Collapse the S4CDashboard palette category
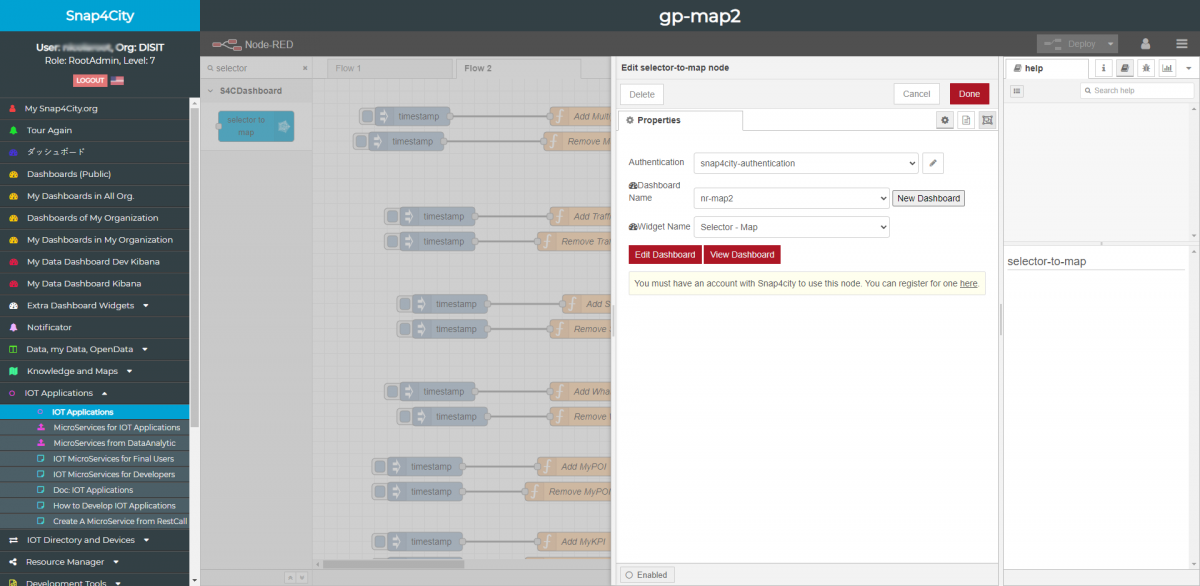Image resolution: width=1200 pixels, height=586 pixels. [x=212, y=91]
